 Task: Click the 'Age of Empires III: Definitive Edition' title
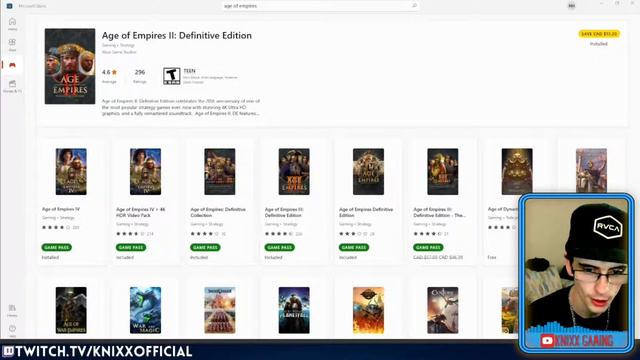(x=284, y=212)
